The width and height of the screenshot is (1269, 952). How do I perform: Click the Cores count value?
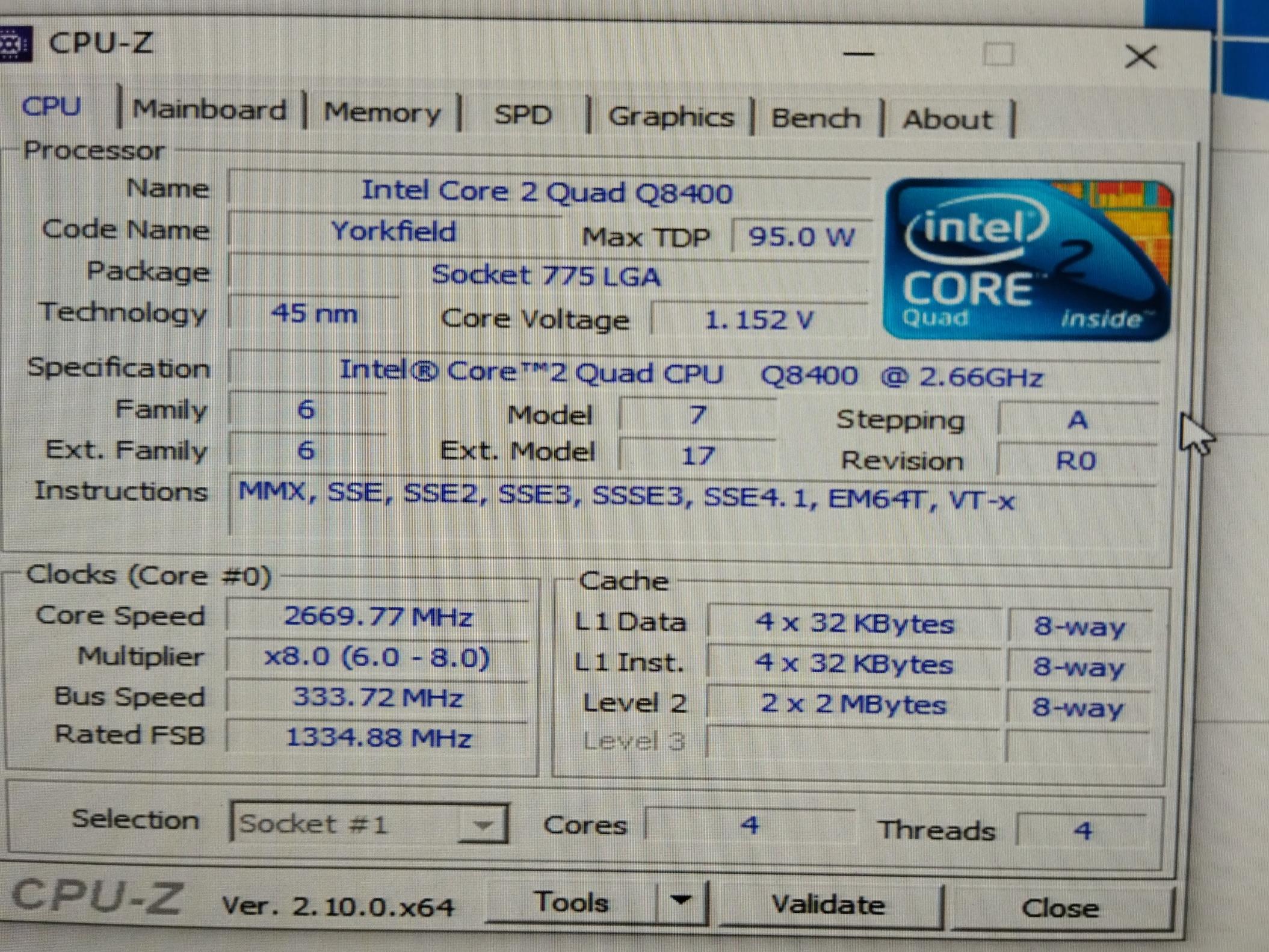(x=750, y=825)
